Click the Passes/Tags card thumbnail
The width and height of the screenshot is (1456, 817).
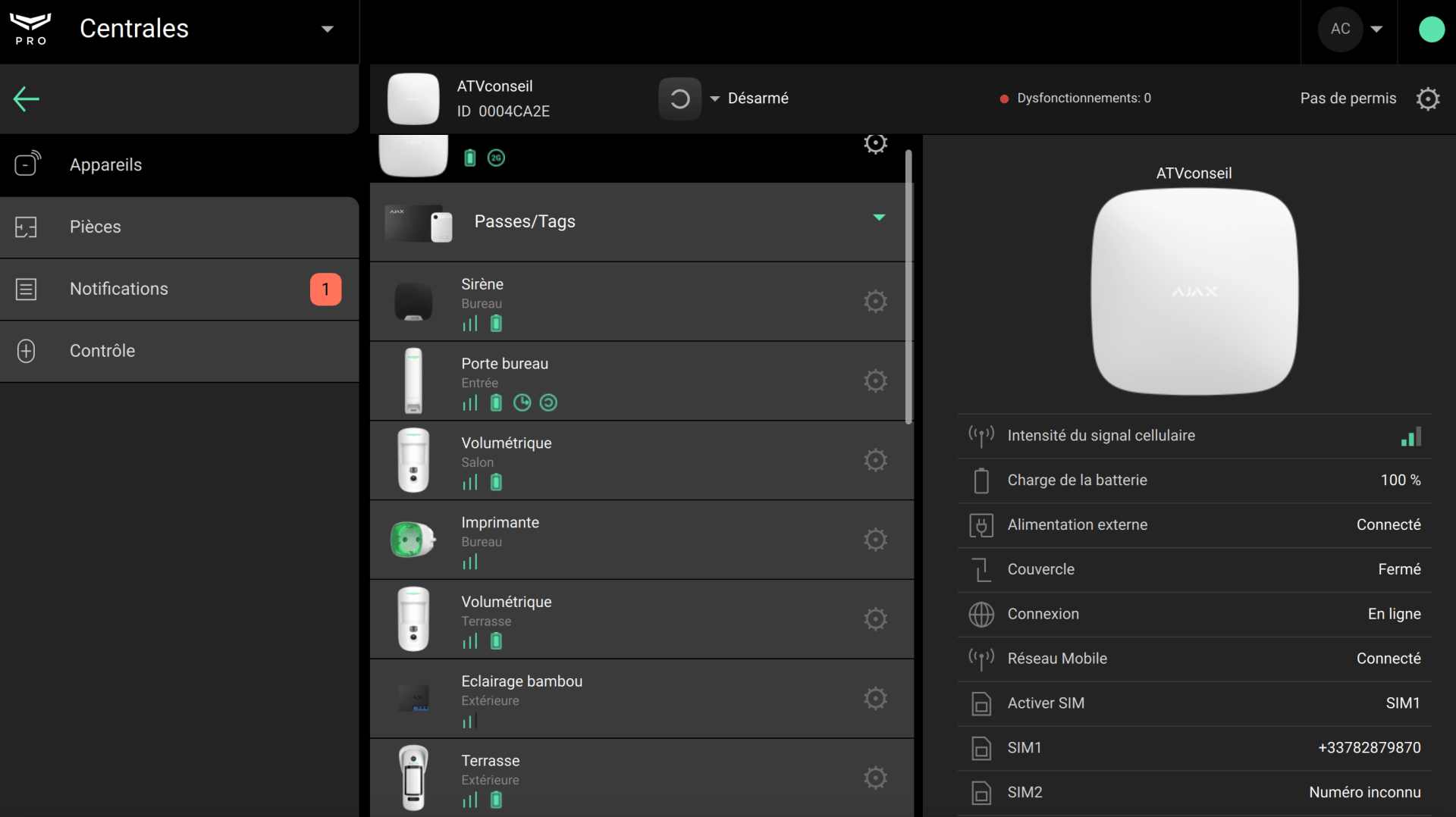point(419,224)
